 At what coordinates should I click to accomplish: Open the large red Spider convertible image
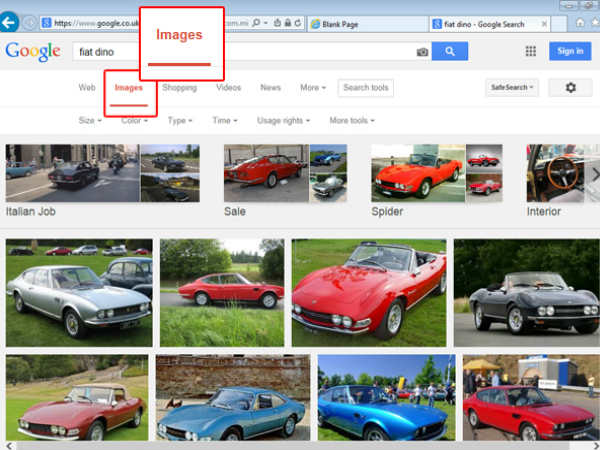pyautogui.click(x=369, y=293)
